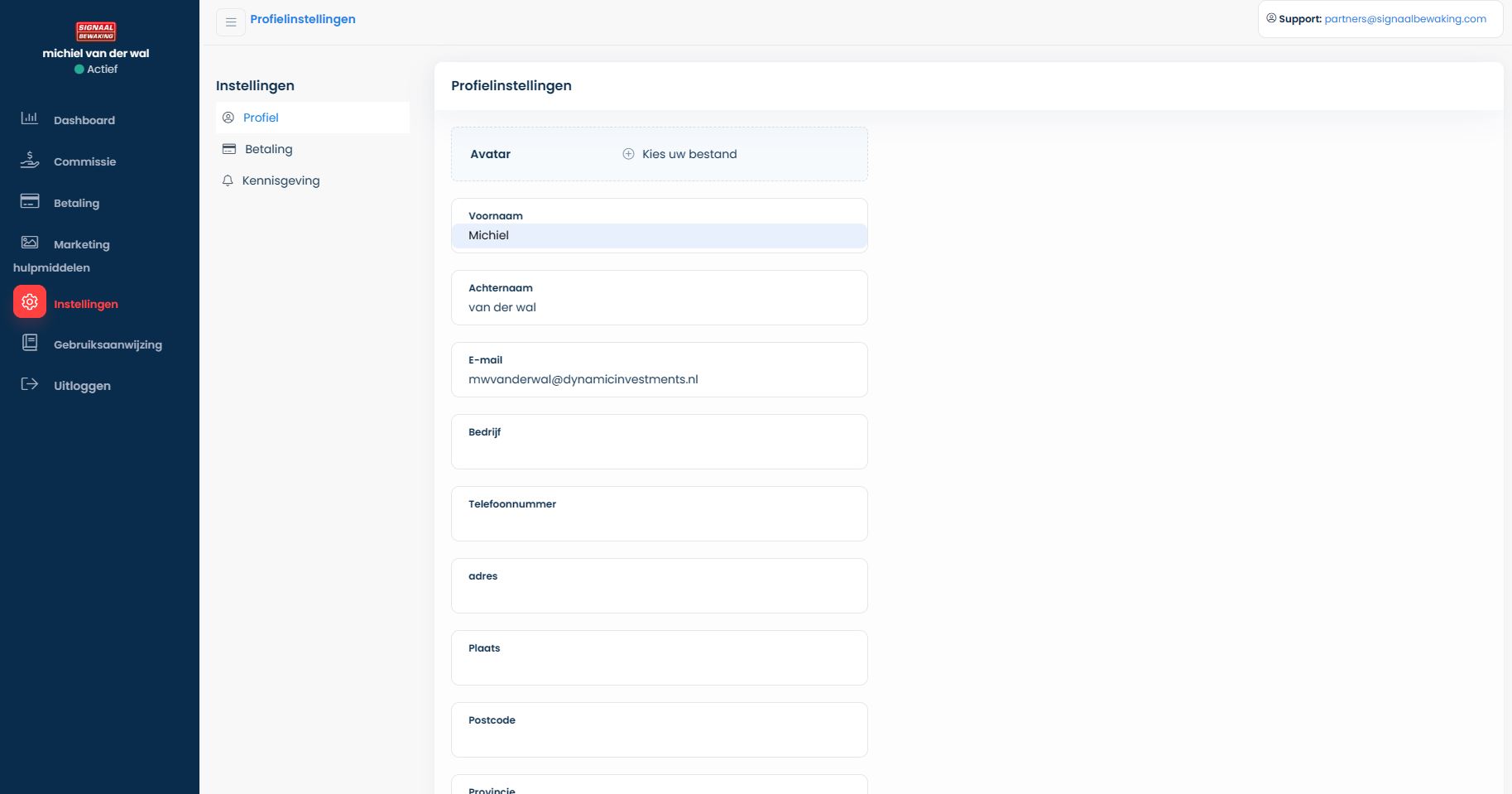Click the Marketing hulpmiddelen image icon
The width and height of the screenshot is (1512, 794).
[30, 243]
